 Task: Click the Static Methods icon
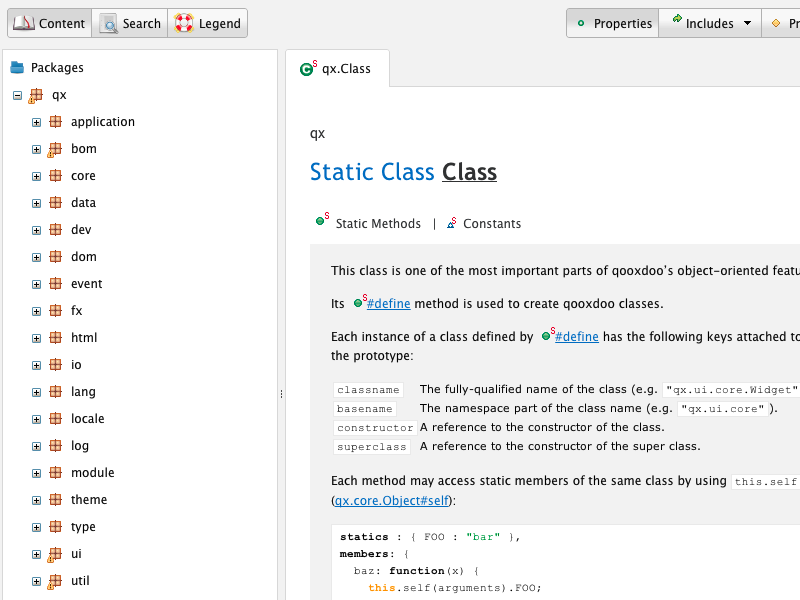coord(322,222)
